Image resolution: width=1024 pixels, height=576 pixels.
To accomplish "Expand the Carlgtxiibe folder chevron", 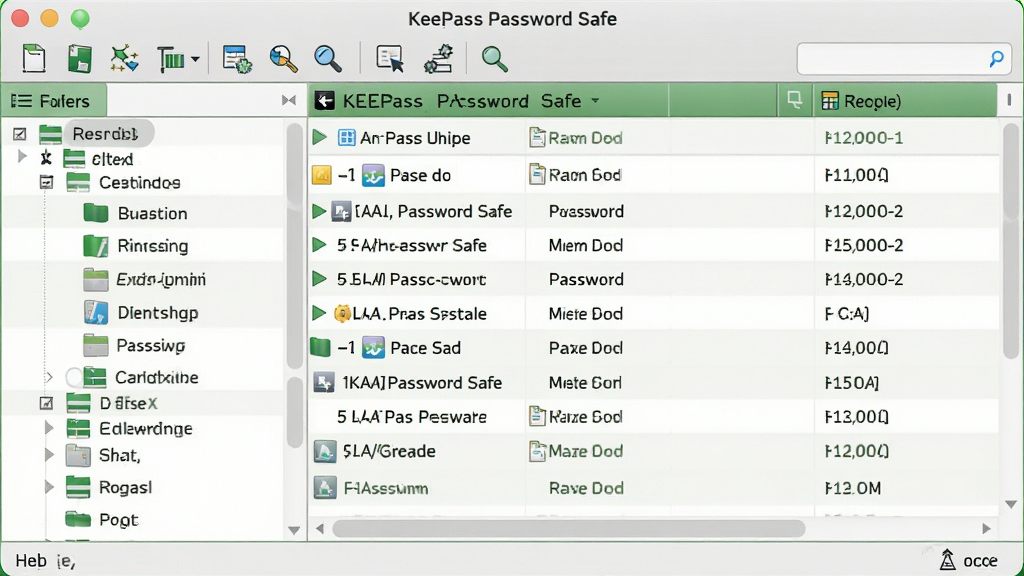I will [49, 377].
